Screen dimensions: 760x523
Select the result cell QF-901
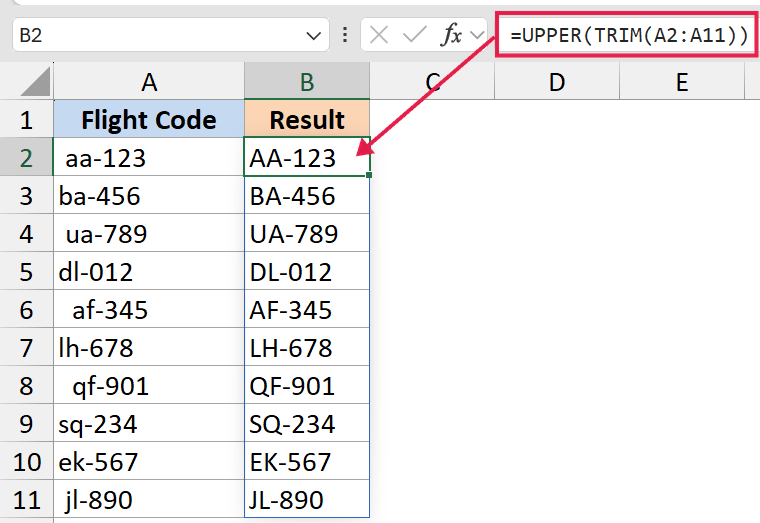click(307, 385)
